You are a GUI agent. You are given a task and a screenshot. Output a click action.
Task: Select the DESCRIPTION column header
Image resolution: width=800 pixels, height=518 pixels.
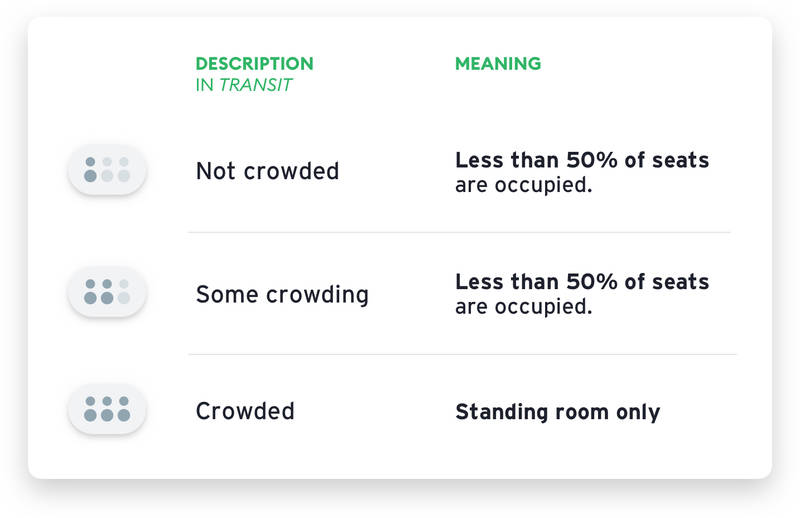[255, 64]
